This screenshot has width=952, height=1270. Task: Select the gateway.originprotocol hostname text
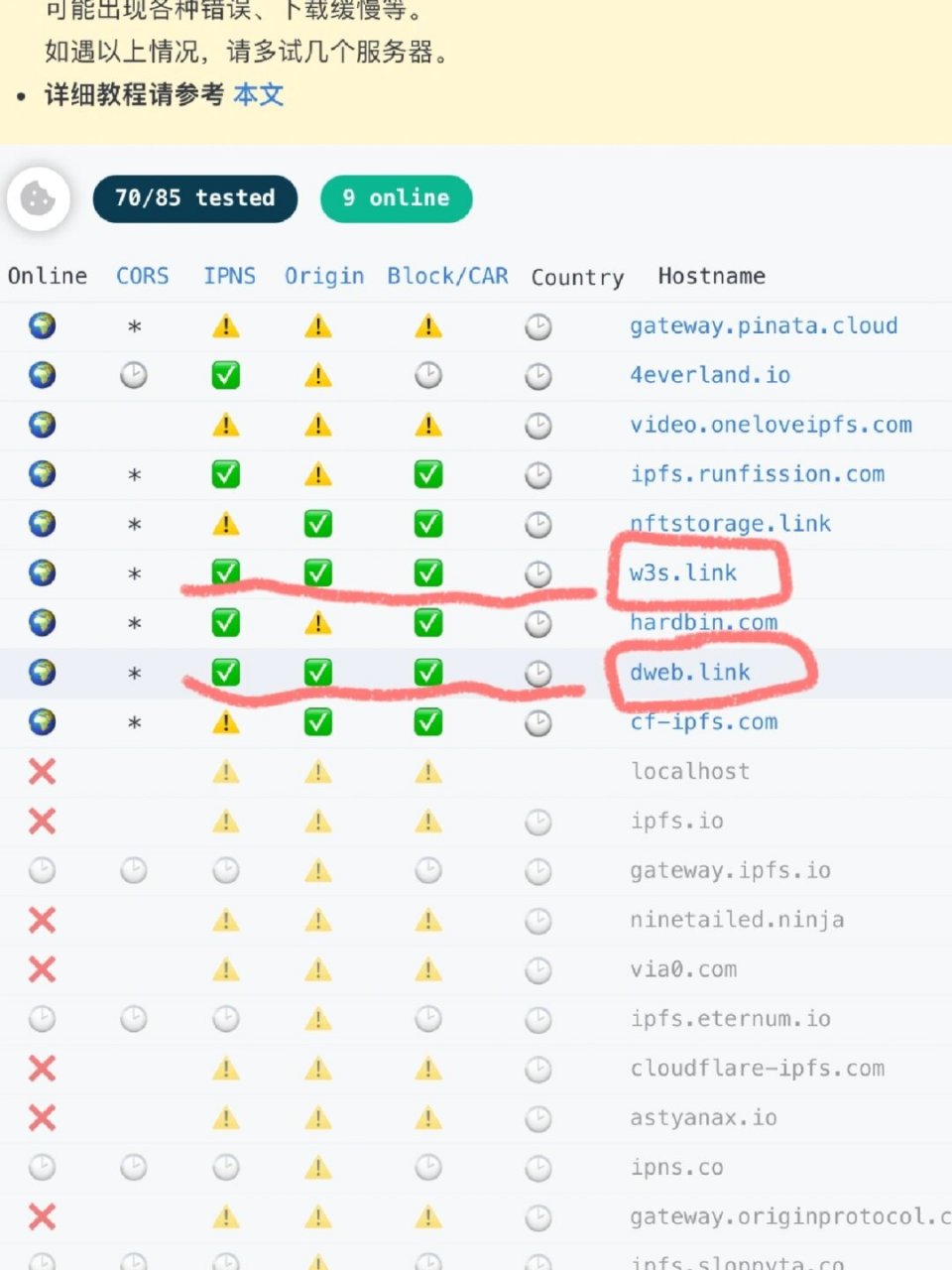[790, 1217]
